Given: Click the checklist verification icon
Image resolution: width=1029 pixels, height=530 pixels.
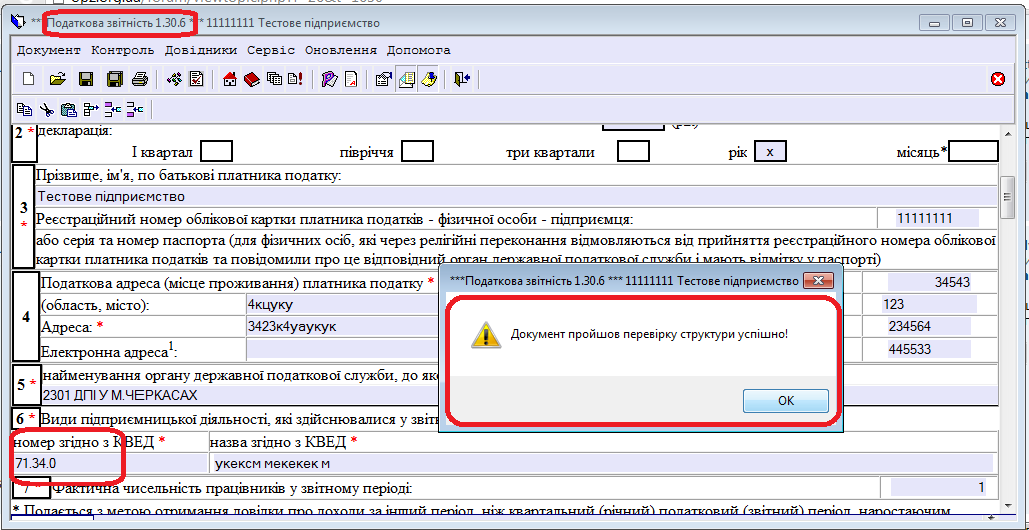Looking at the screenshot, I should (x=197, y=80).
